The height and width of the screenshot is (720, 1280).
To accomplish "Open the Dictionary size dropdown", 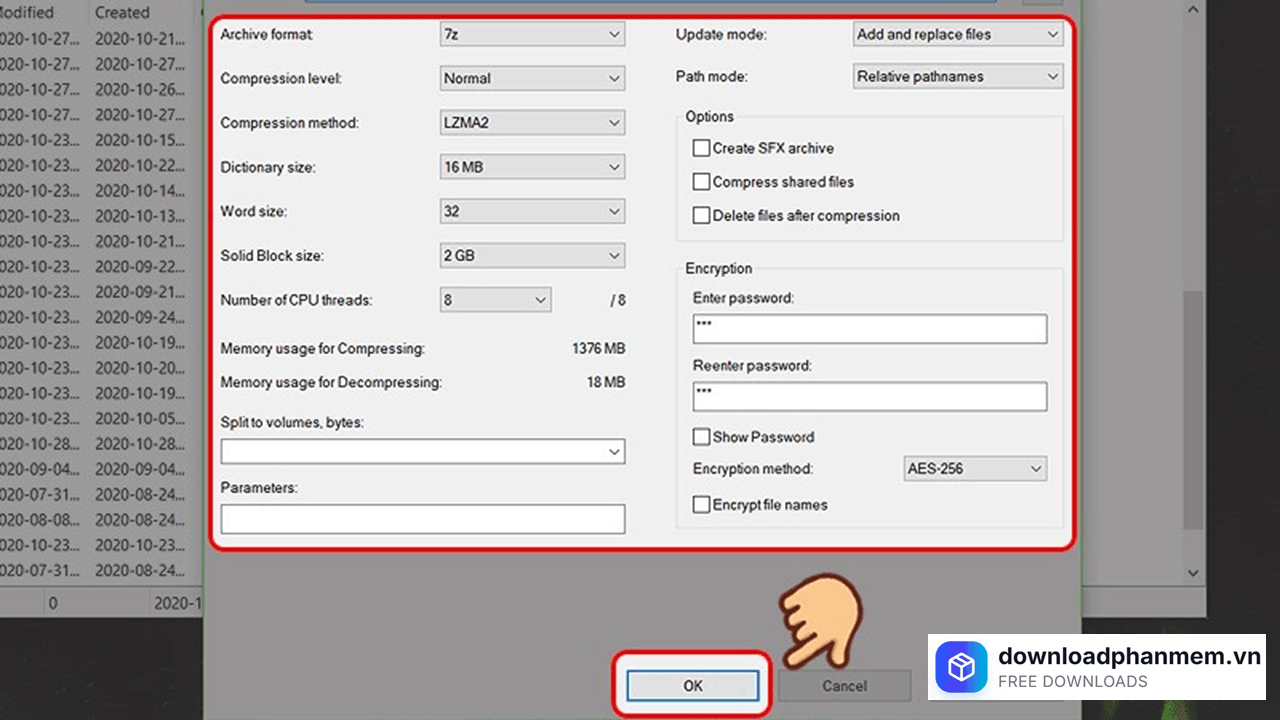I will pyautogui.click(x=531, y=166).
